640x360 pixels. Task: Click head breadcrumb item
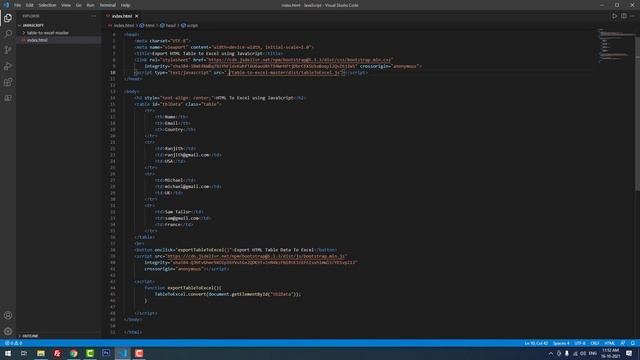pos(171,25)
